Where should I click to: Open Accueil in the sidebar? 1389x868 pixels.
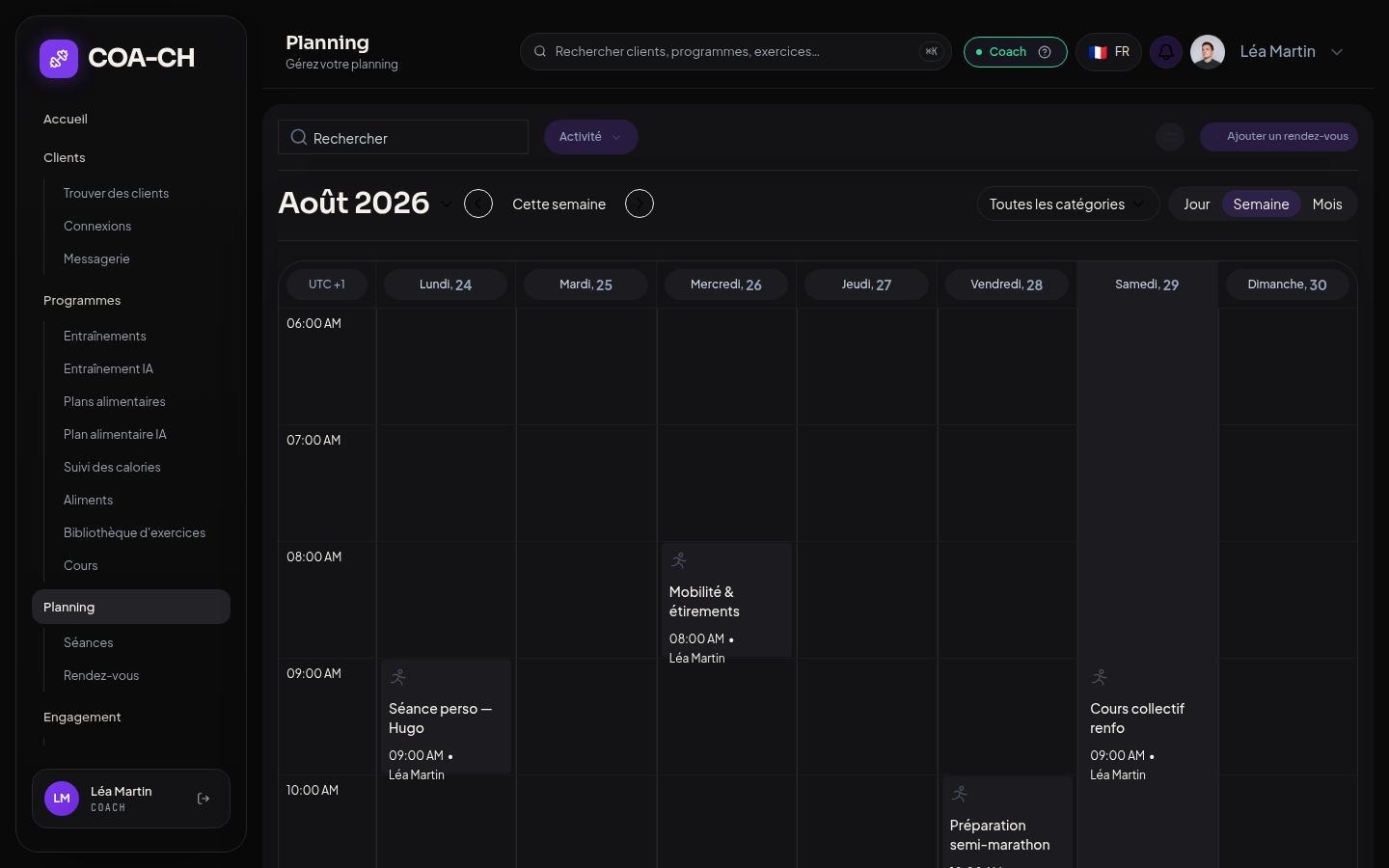click(x=66, y=120)
